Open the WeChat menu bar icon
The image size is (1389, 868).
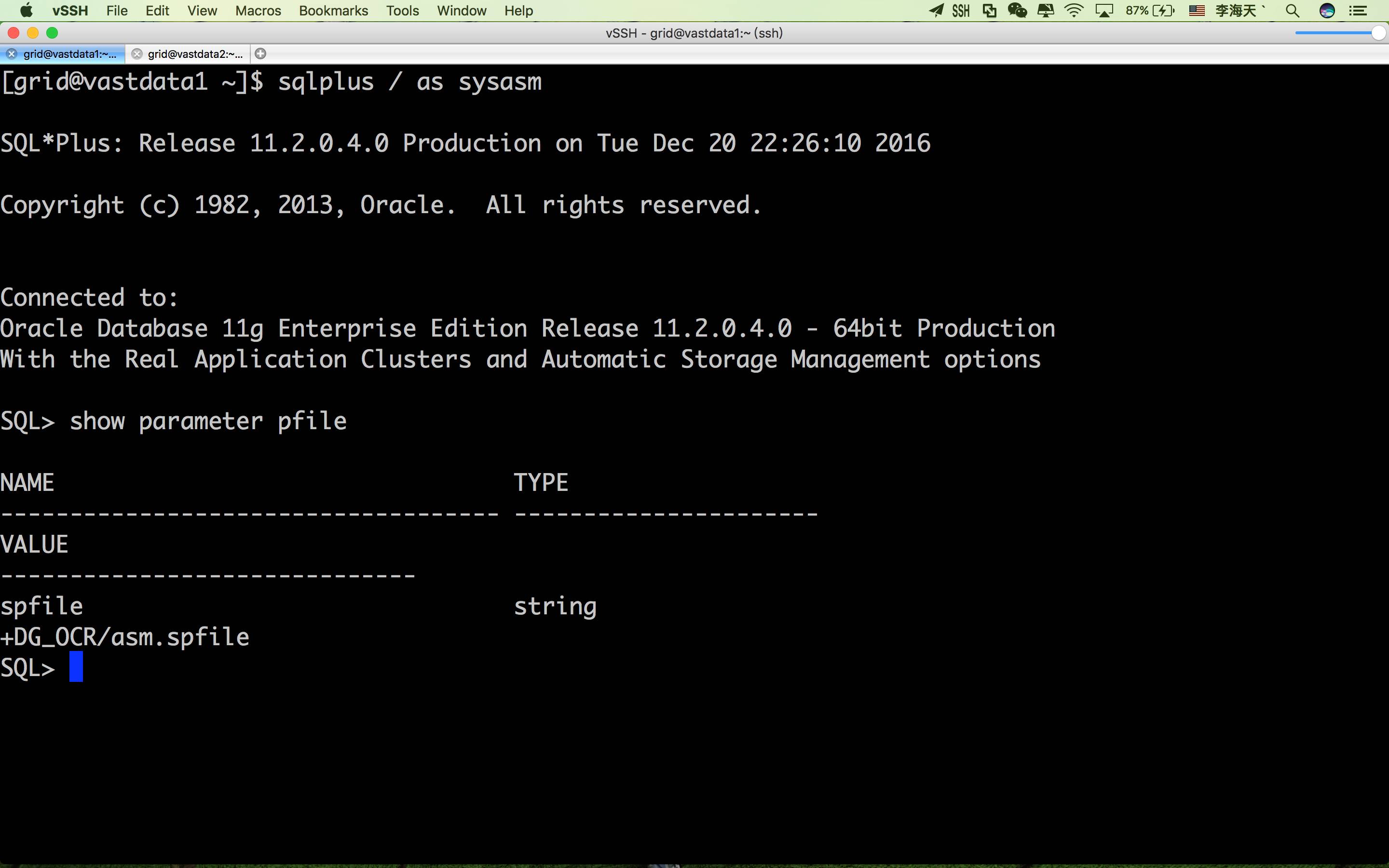[1017, 10]
